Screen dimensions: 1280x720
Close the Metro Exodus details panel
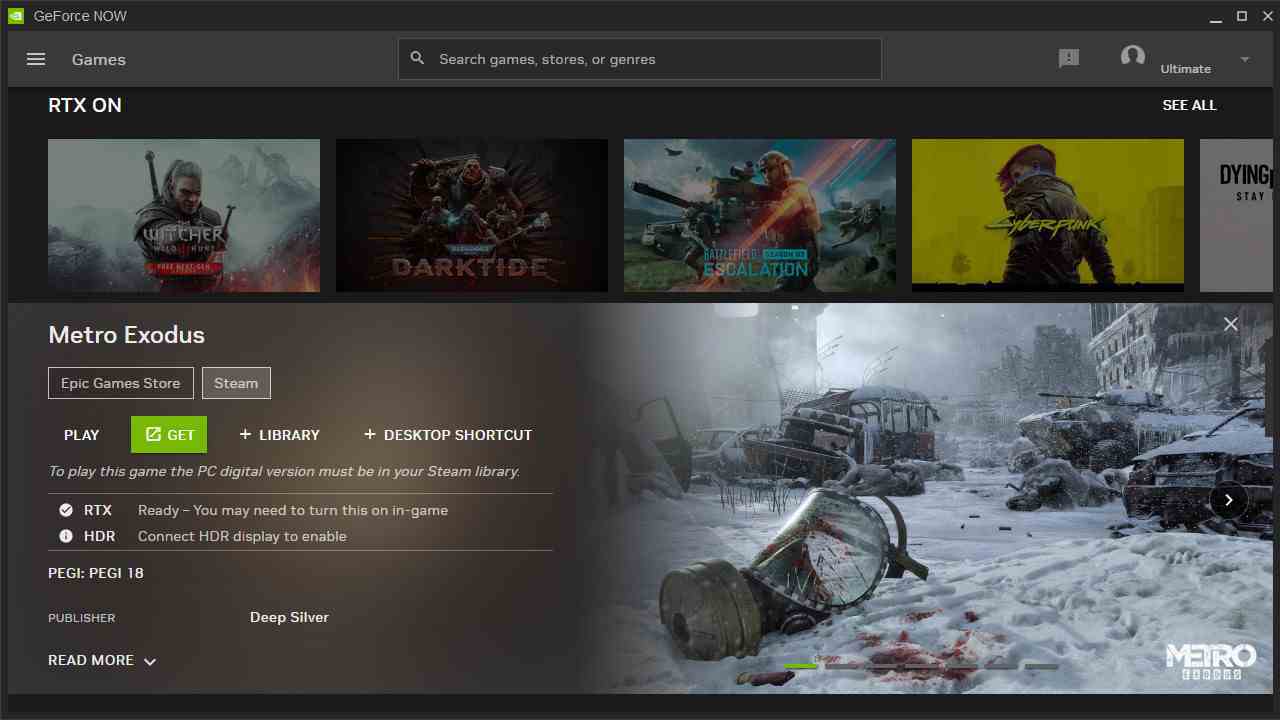(1231, 324)
